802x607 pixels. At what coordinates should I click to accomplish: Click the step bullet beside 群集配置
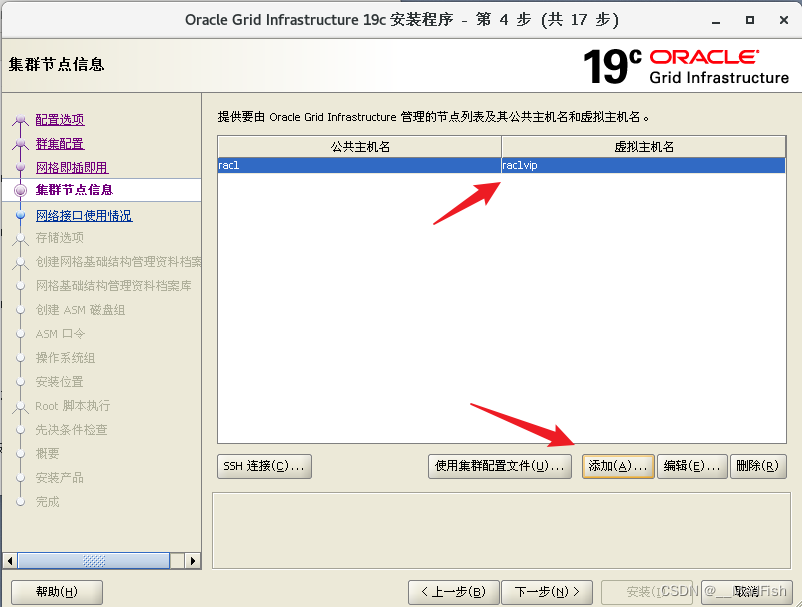pyautogui.click(x=20, y=144)
